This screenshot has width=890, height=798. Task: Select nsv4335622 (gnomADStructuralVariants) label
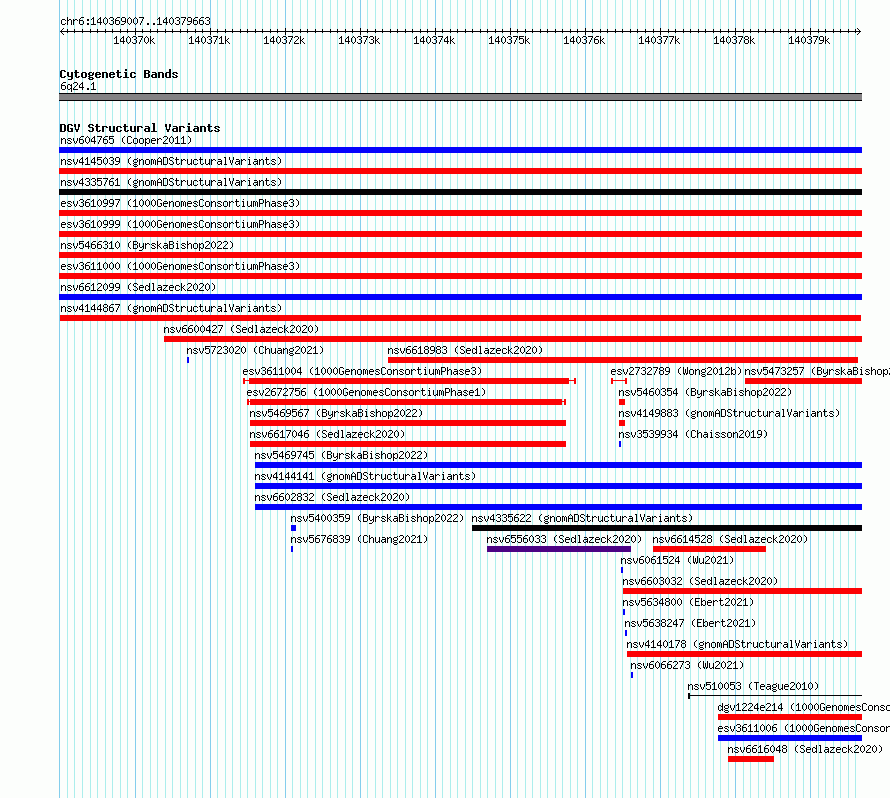(582, 518)
